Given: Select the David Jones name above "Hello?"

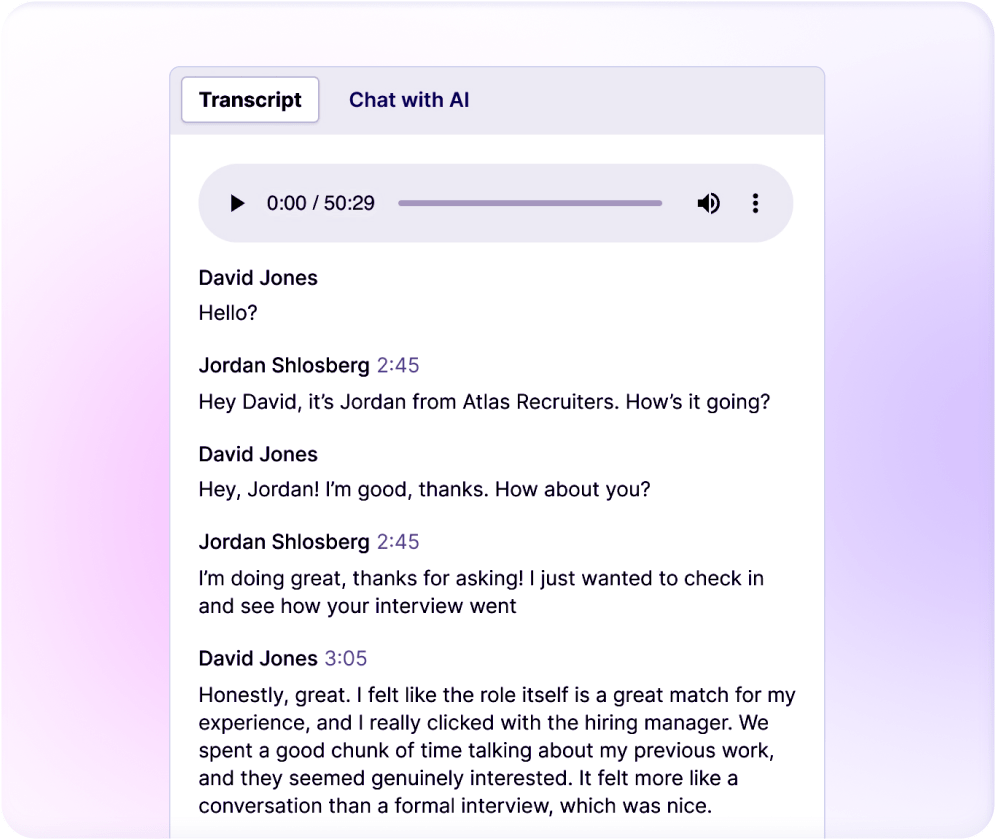Looking at the screenshot, I should tap(258, 278).
